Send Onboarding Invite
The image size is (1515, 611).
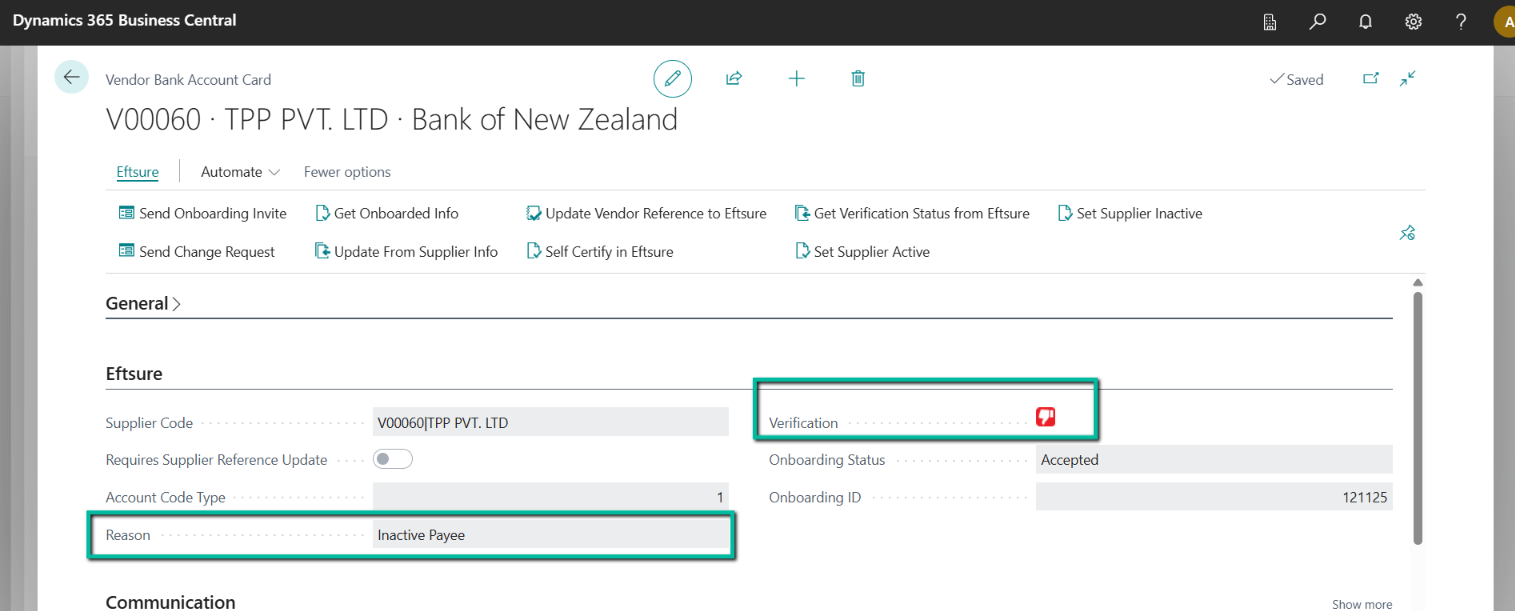pyautogui.click(x=203, y=213)
